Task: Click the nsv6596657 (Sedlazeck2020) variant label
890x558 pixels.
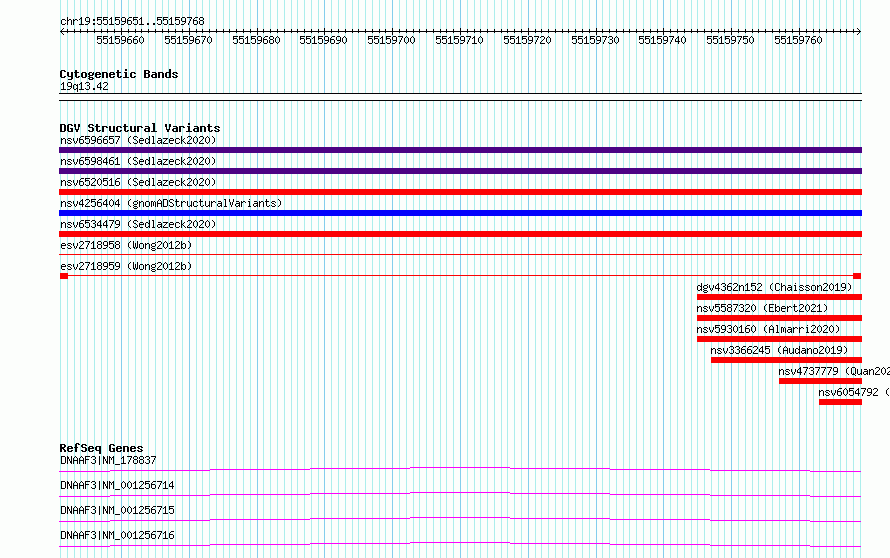Action: (137, 140)
